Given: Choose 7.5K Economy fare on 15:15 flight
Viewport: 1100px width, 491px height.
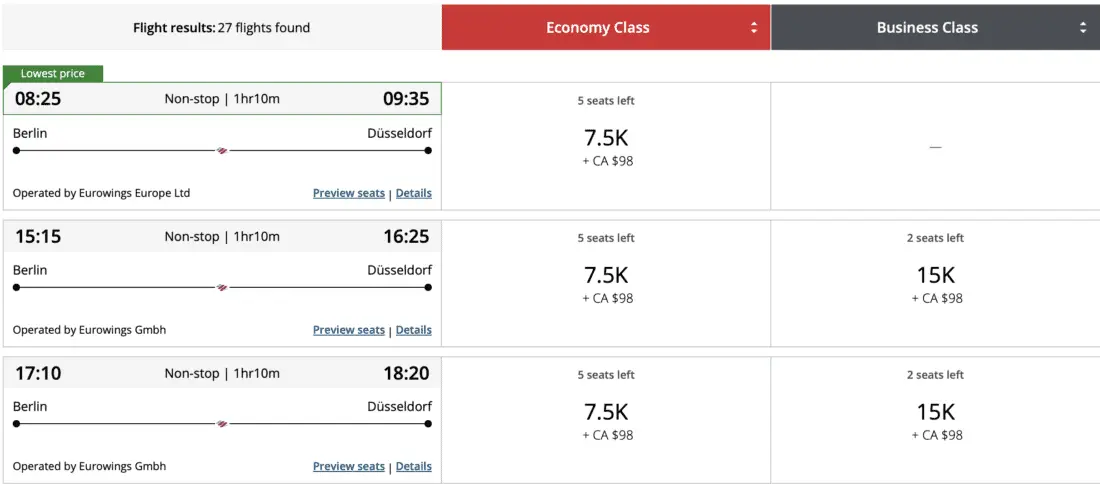Looking at the screenshot, I should [x=606, y=275].
